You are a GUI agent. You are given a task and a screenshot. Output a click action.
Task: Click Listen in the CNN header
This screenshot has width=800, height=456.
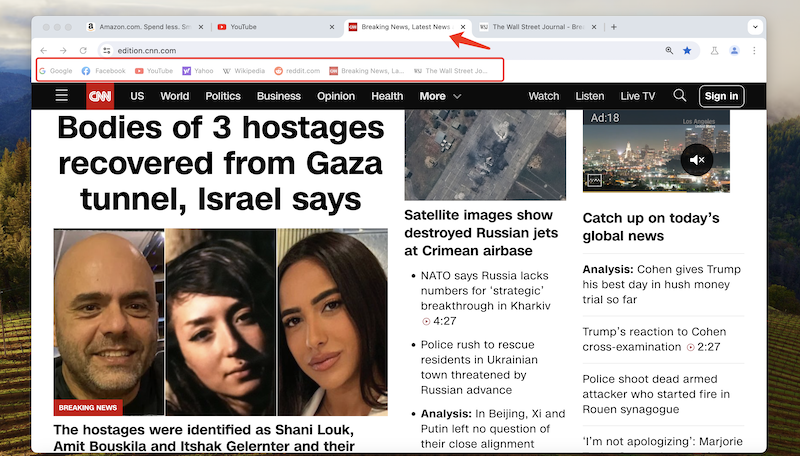click(590, 96)
